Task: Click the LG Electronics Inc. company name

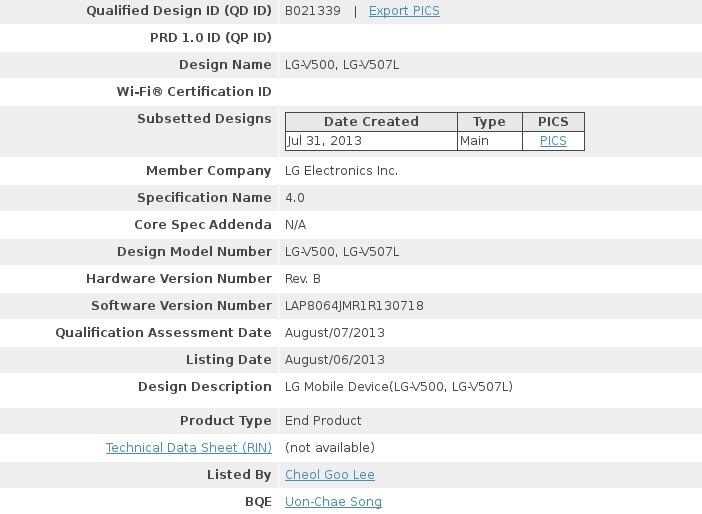Action: click(x=341, y=171)
